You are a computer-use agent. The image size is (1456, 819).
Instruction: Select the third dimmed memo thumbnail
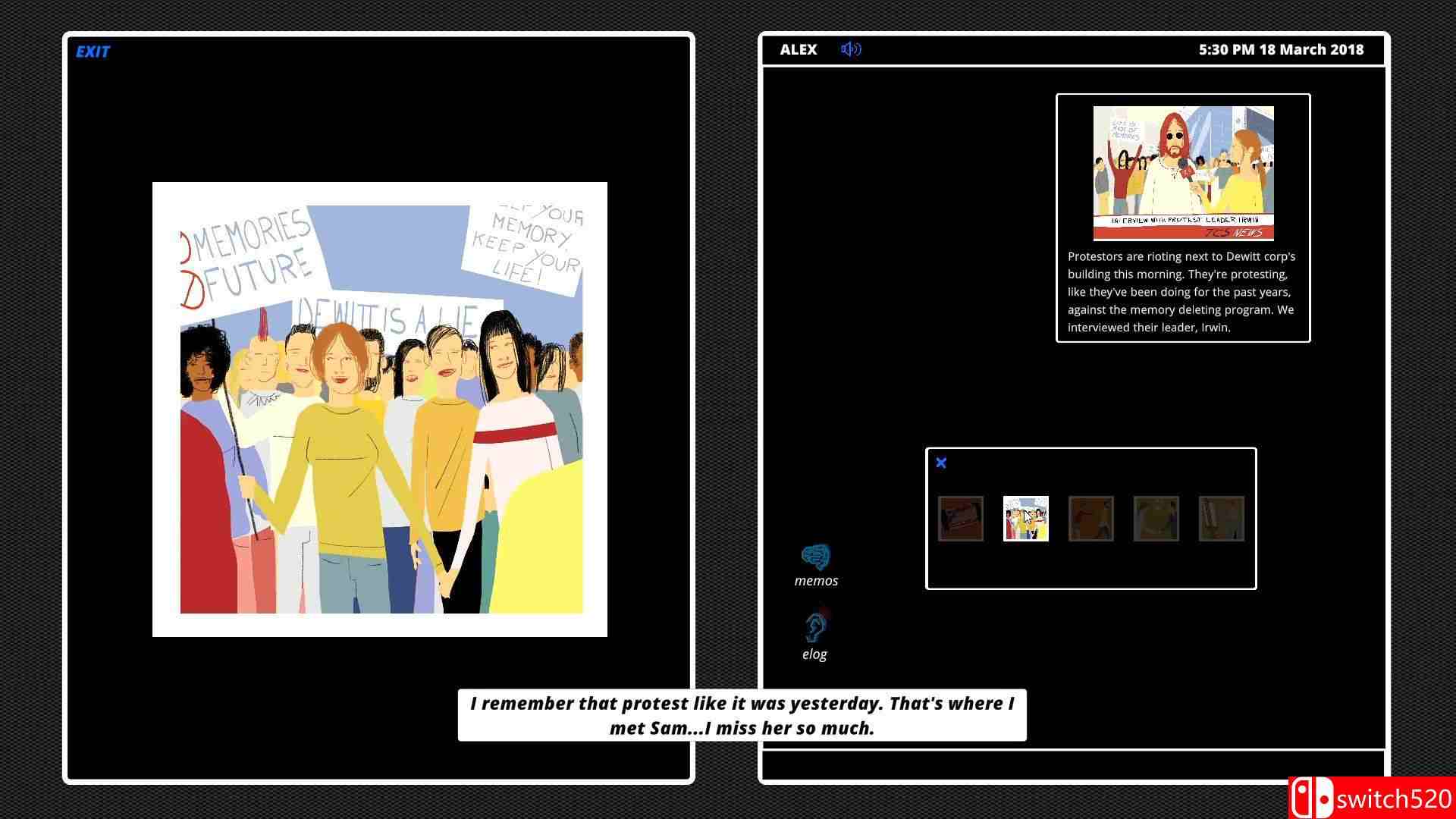(x=1091, y=519)
